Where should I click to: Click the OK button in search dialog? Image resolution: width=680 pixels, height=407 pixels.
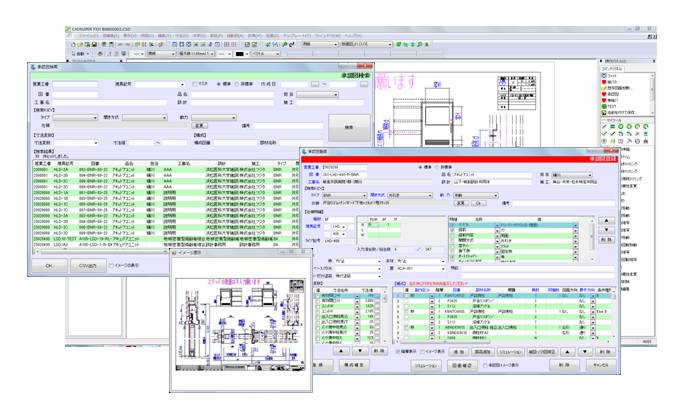[x=49, y=266]
